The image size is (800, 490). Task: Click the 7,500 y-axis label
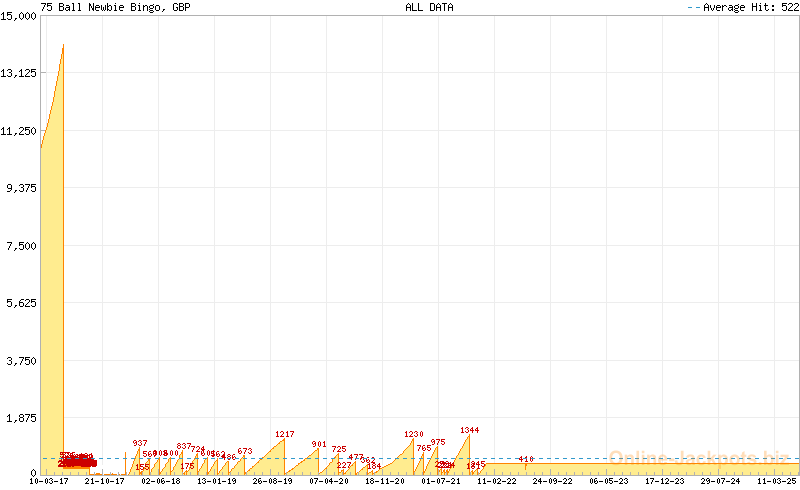tap(22, 245)
